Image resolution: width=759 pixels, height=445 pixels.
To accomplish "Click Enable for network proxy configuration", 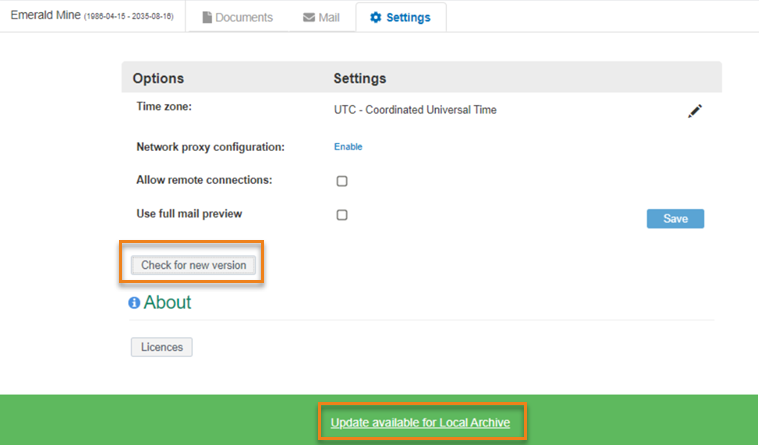I will pos(348,147).
